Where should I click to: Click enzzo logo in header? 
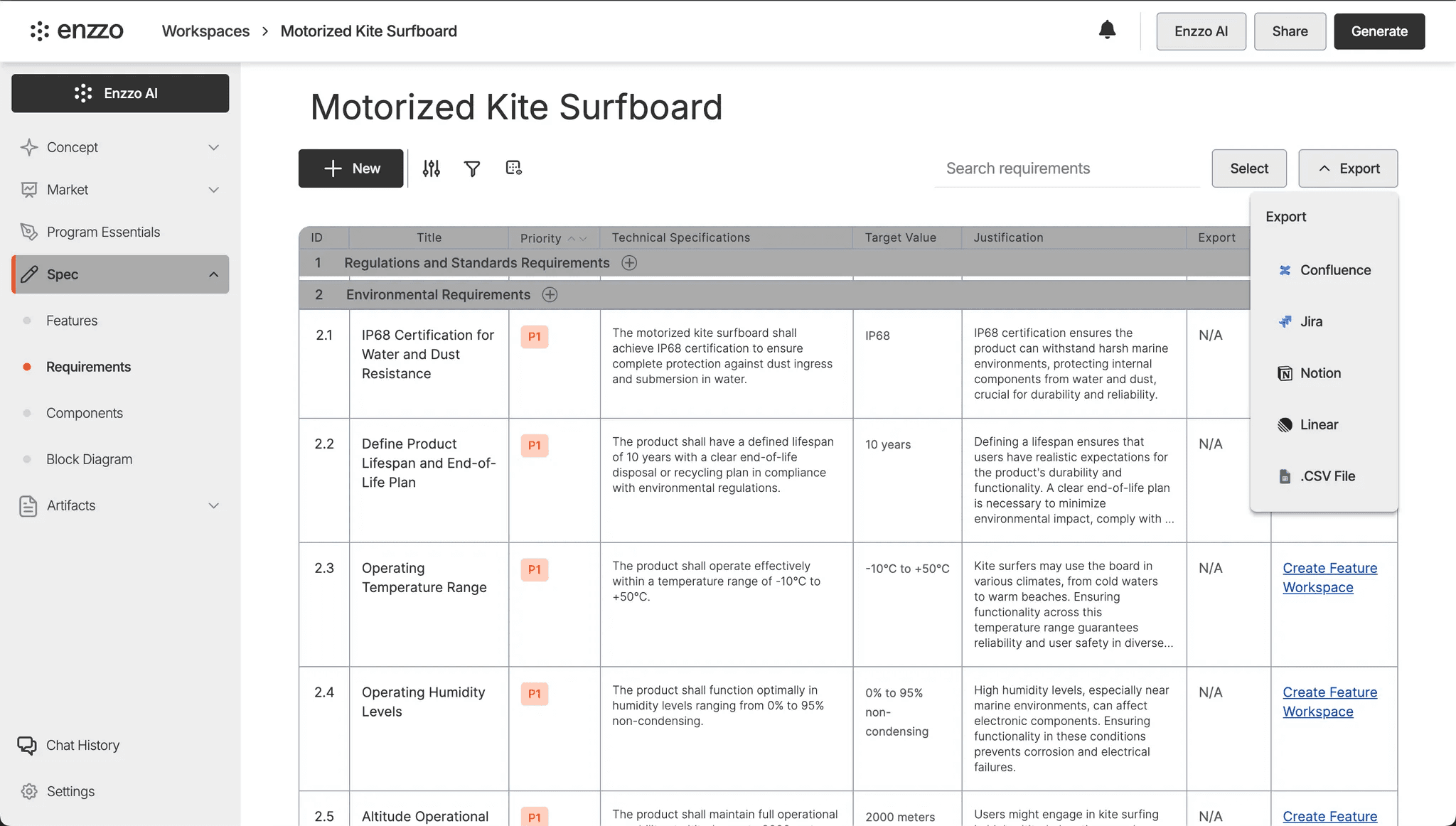click(77, 31)
